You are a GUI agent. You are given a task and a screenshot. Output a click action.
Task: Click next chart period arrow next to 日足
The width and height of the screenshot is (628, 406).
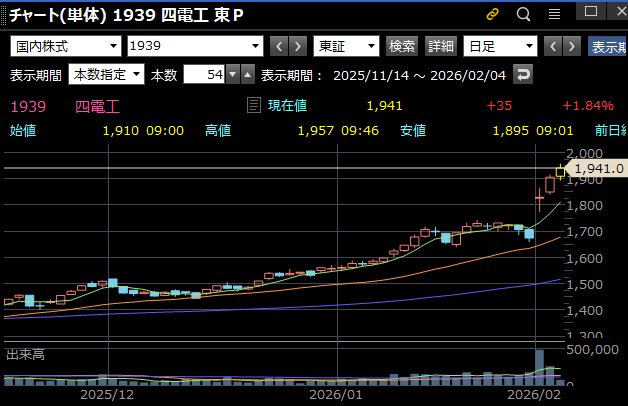pyautogui.click(x=571, y=47)
